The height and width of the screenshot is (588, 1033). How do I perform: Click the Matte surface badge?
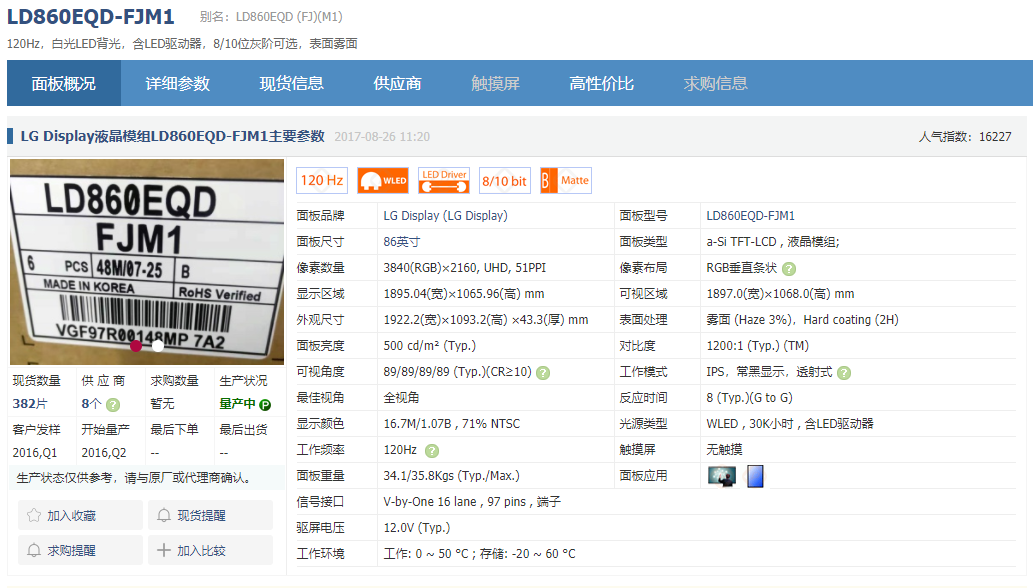point(566,181)
